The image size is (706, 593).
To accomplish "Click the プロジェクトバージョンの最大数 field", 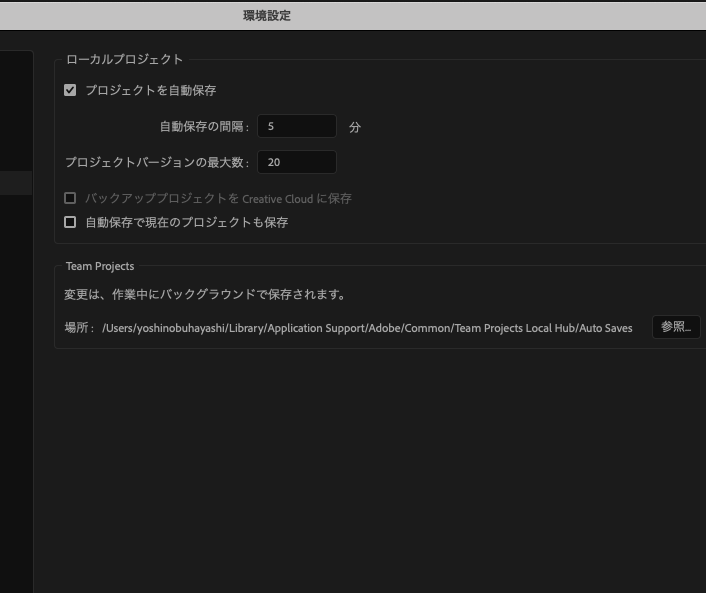I will point(297,162).
